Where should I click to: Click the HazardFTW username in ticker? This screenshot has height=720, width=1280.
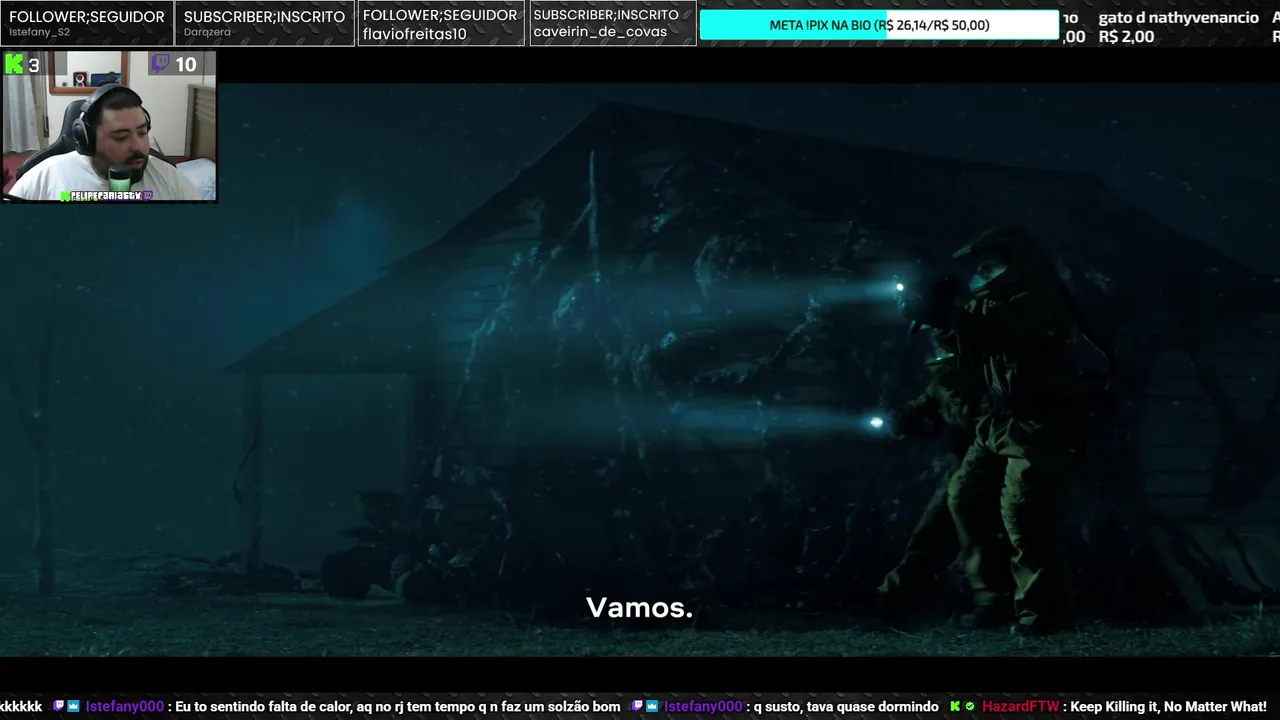point(1020,707)
